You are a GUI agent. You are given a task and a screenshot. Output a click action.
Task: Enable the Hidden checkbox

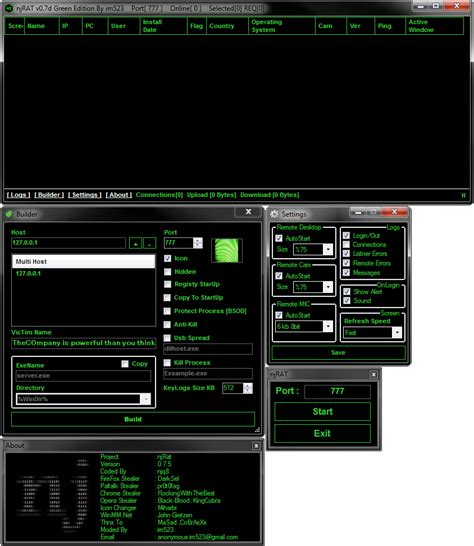[168, 272]
